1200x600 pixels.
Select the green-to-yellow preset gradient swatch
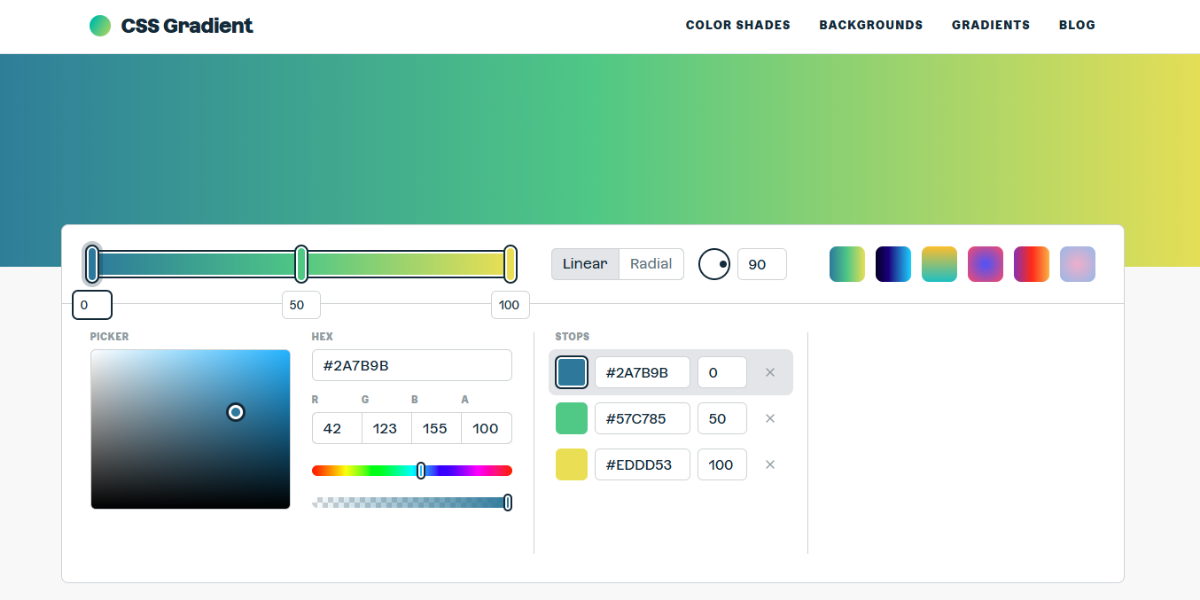(847, 263)
